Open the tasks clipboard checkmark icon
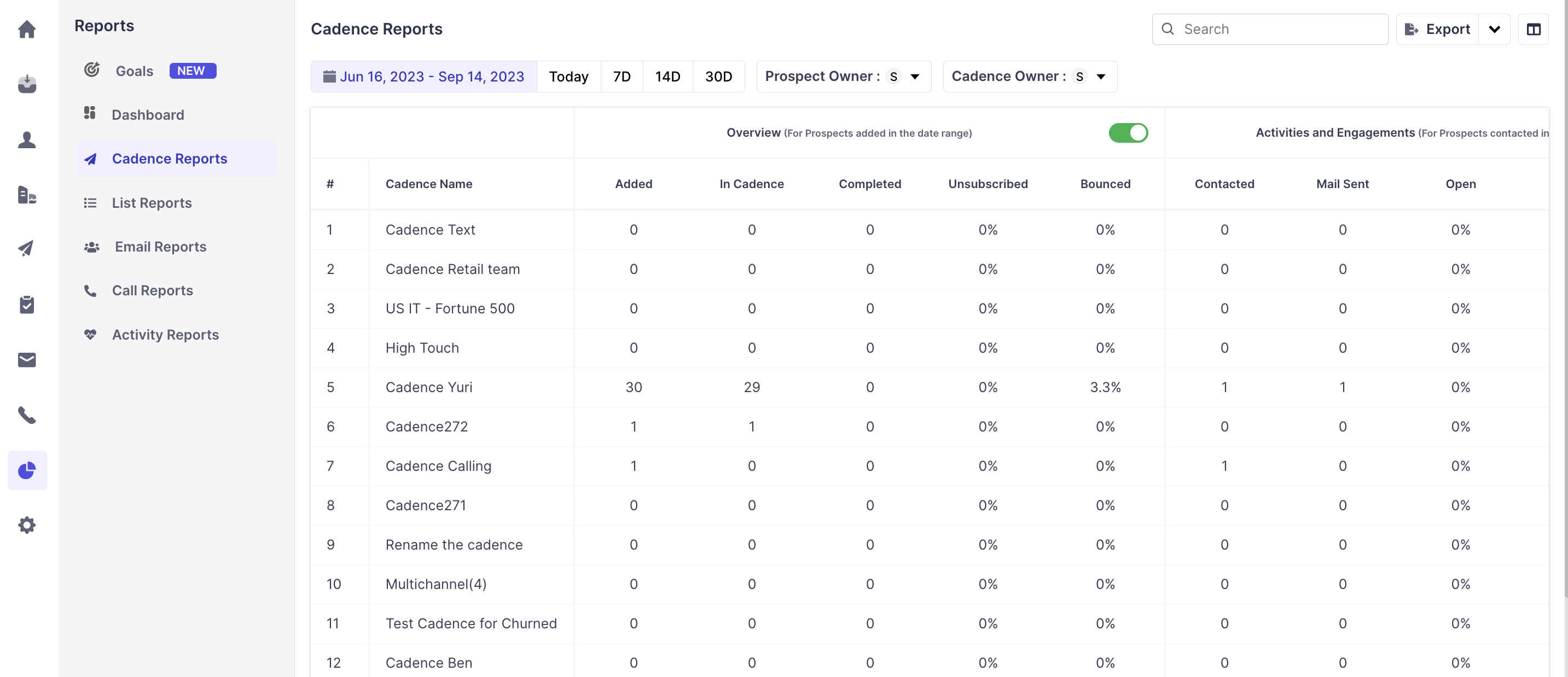 pyautogui.click(x=27, y=304)
